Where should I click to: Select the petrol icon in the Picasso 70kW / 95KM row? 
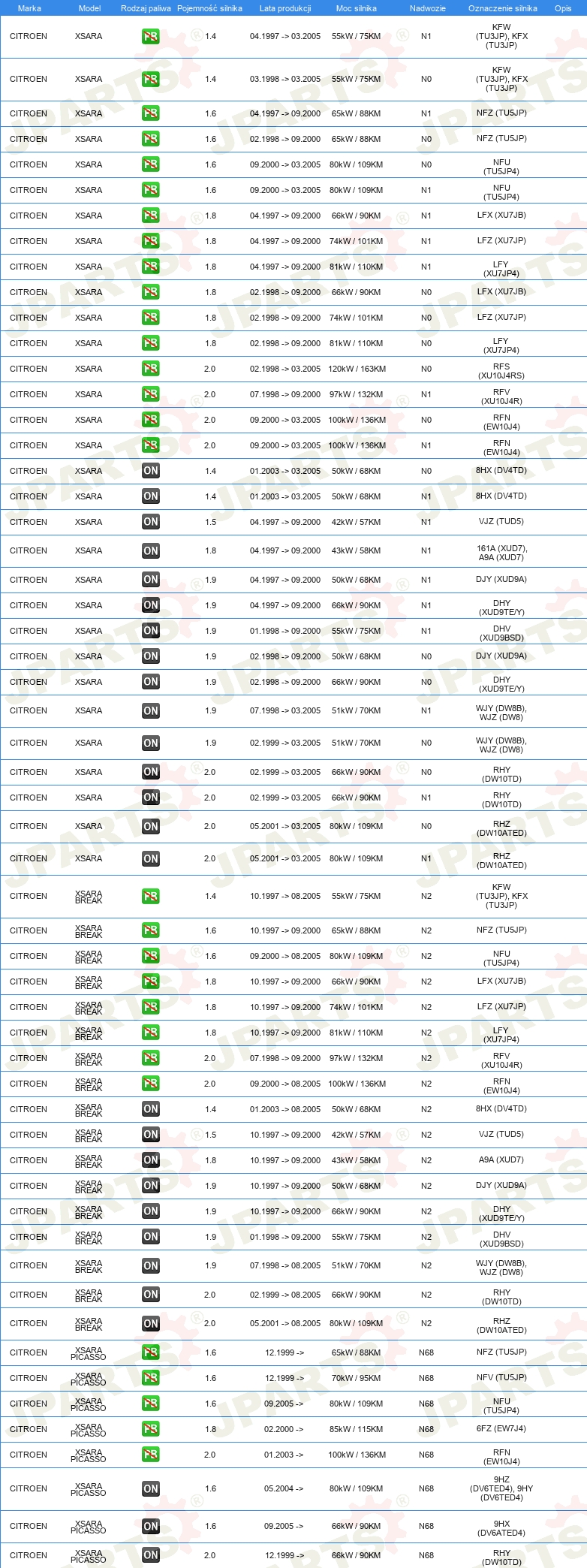pyautogui.click(x=151, y=1378)
